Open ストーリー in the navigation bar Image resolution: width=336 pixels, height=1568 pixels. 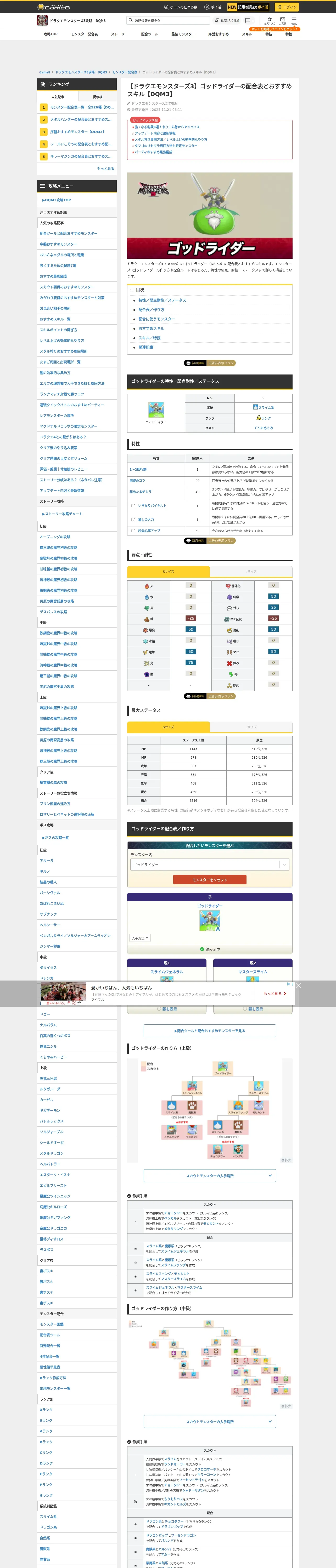(x=120, y=34)
